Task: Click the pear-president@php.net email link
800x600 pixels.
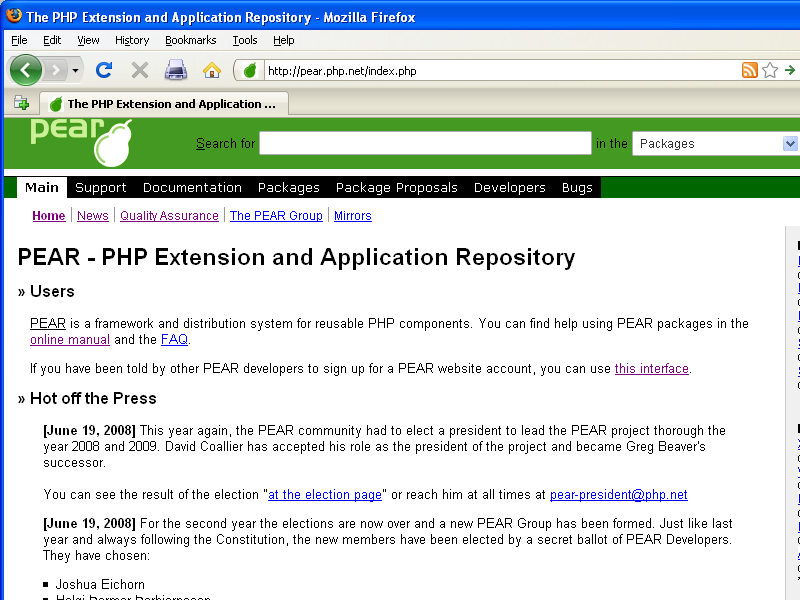Action: [x=619, y=495]
